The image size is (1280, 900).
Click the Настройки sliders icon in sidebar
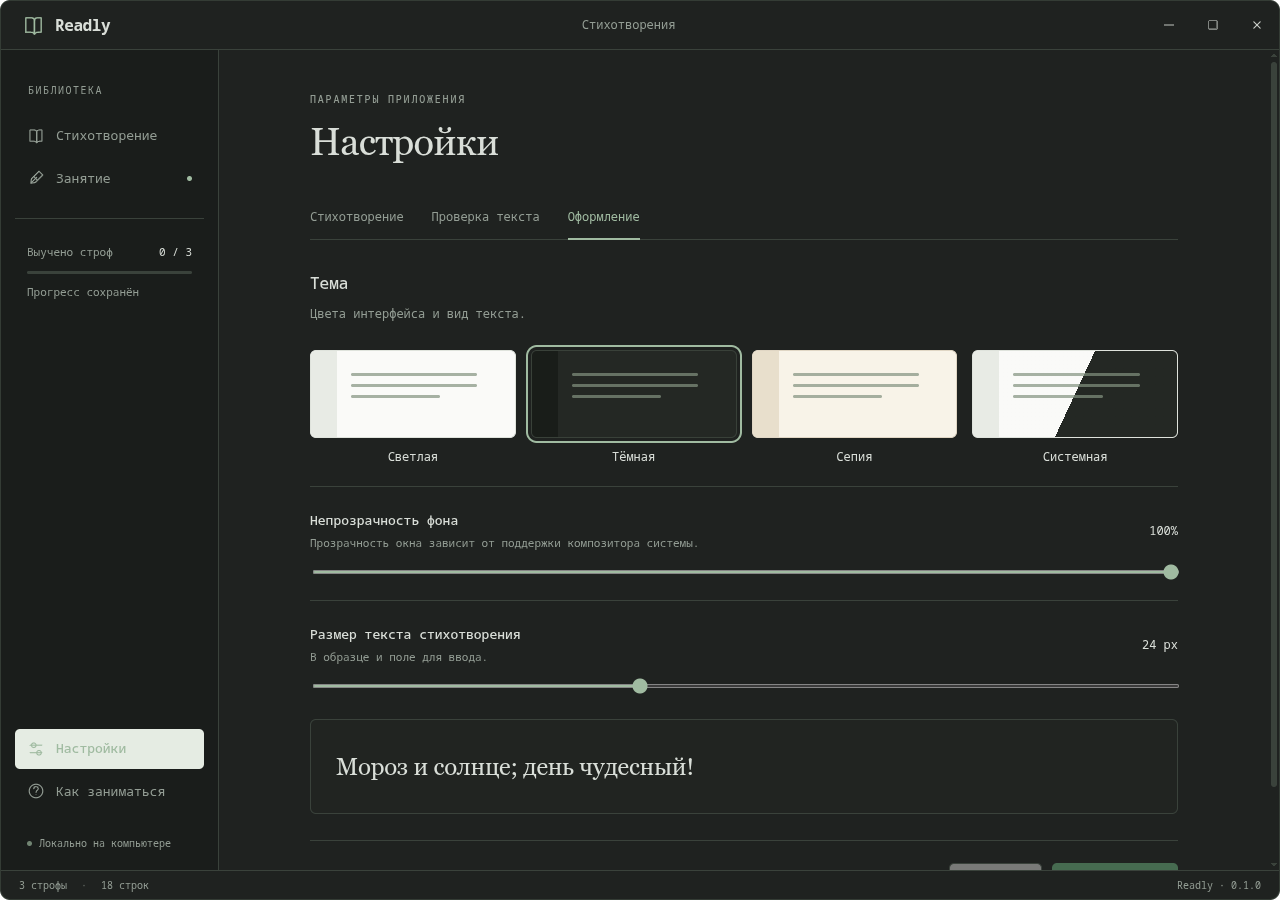(36, 749)
